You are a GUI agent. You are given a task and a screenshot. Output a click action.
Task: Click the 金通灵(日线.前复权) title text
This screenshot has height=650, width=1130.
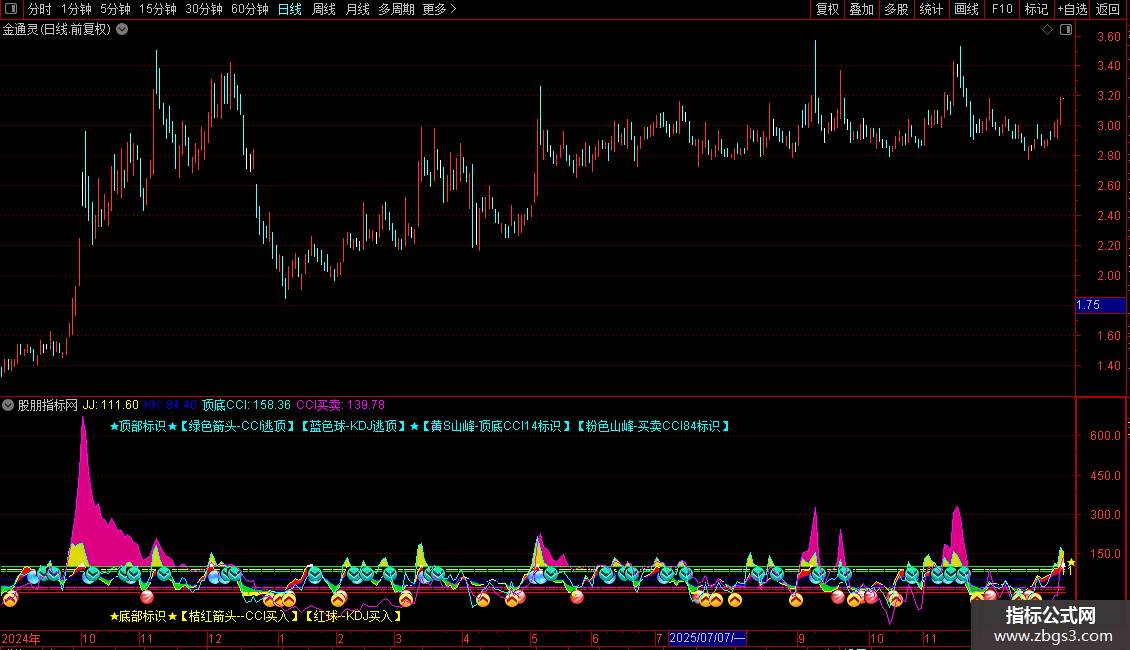(x=57, y=30)
